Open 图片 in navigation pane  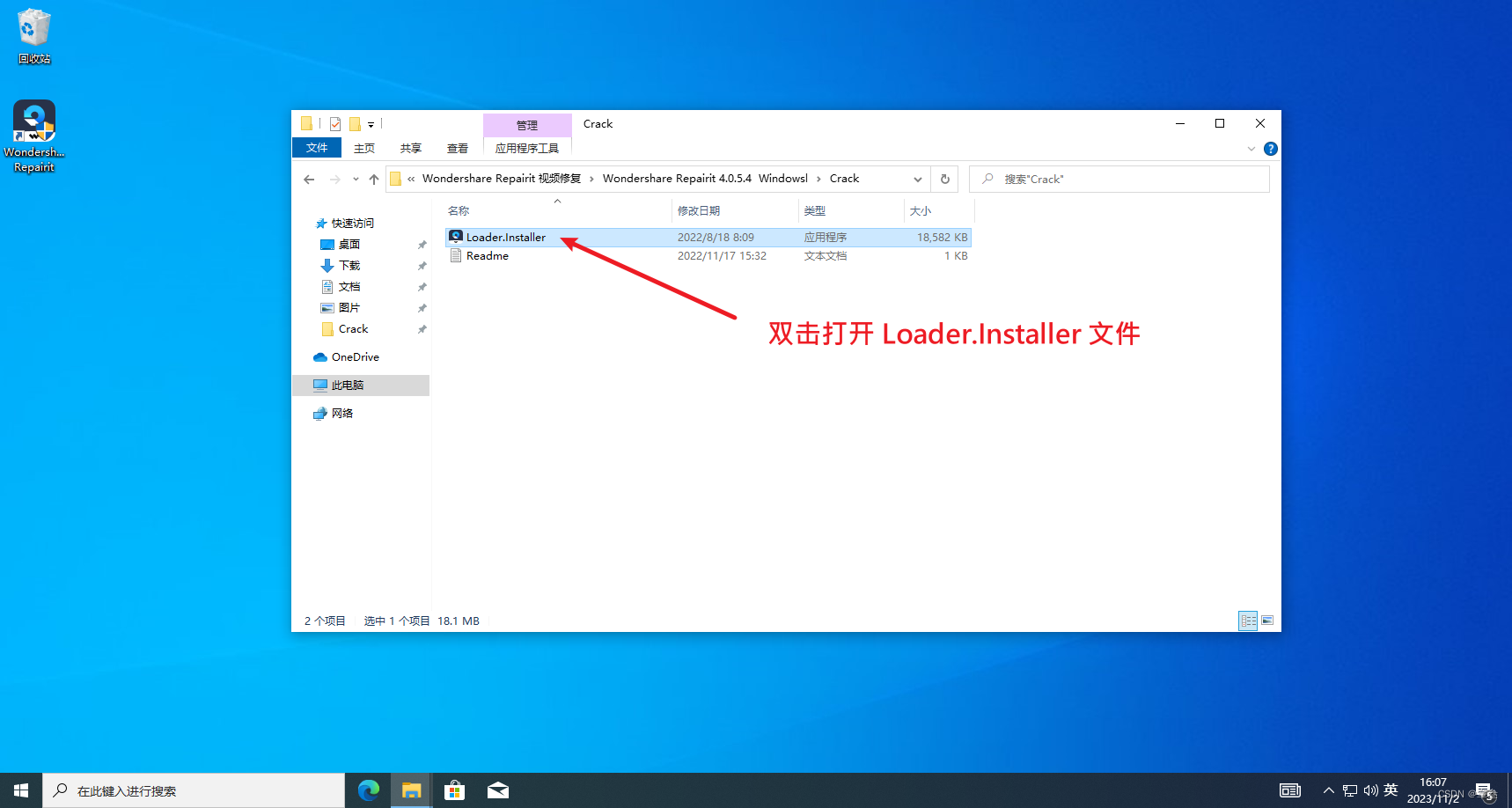click(x=349, y=308)
